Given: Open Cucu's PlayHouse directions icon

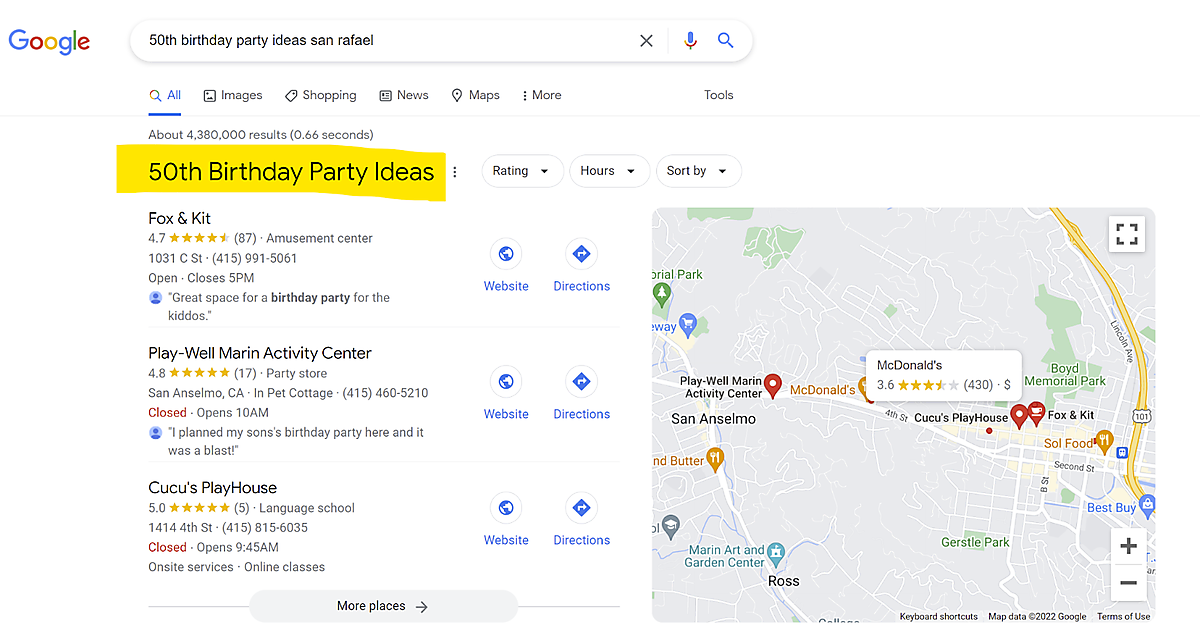Looking at the screenshot, I should coord(581,508).
